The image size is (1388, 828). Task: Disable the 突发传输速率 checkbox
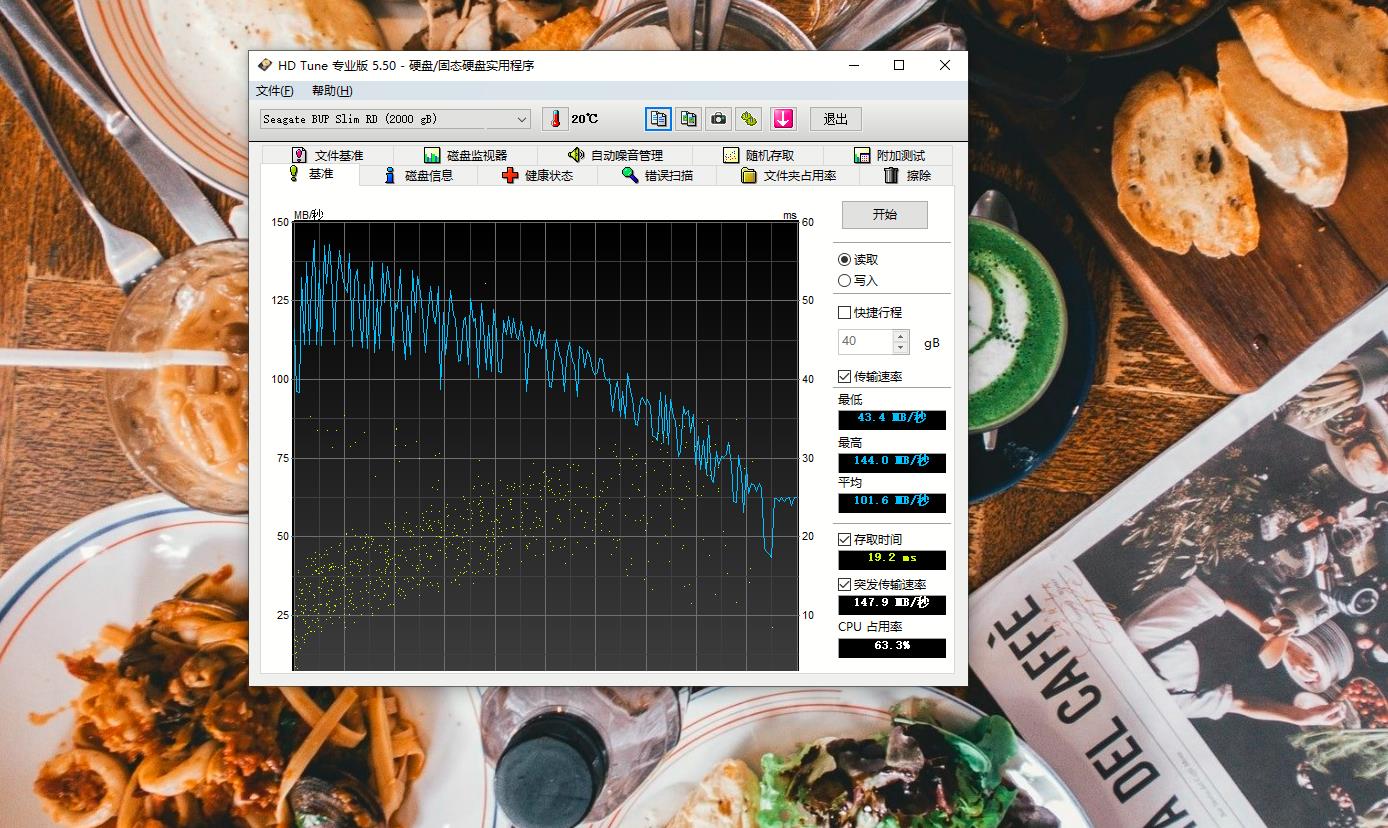[x=843, y=584]
